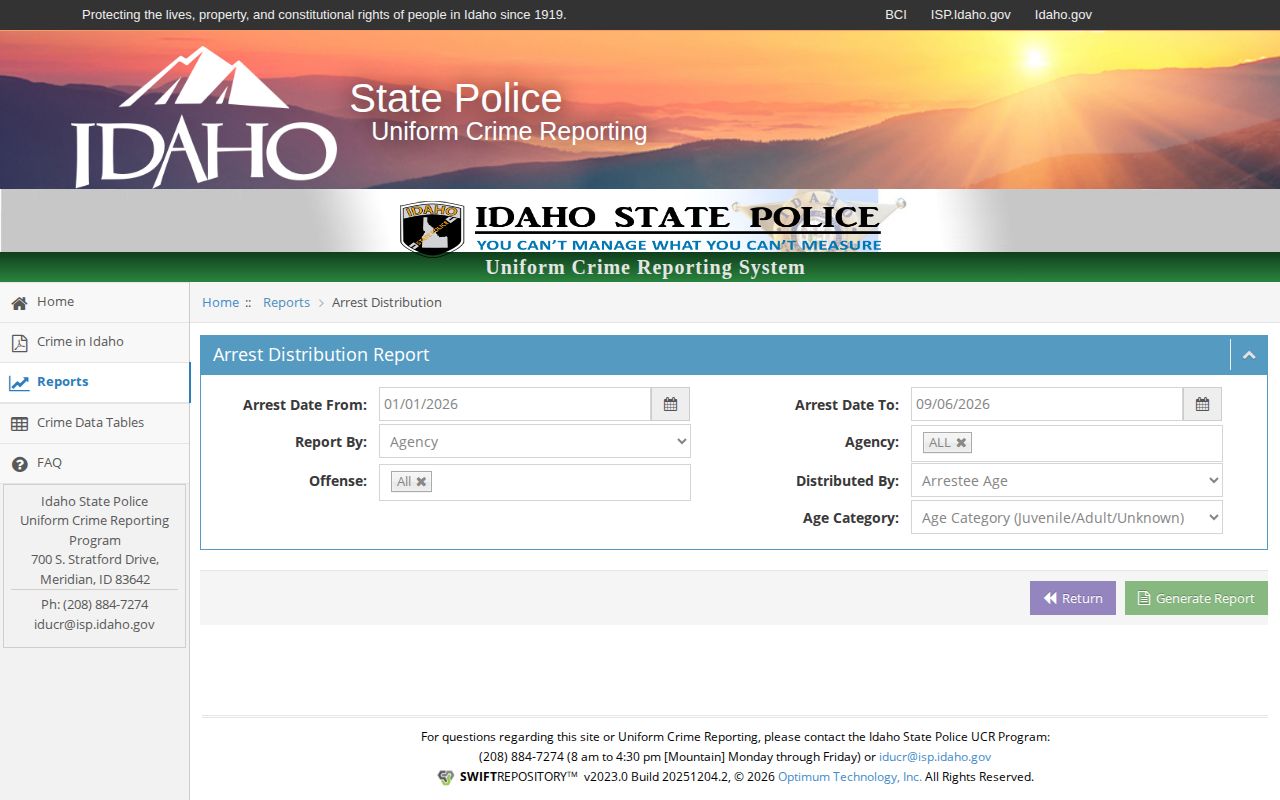Click inside the Agency multi-select field

click(x=1067, y=443)
